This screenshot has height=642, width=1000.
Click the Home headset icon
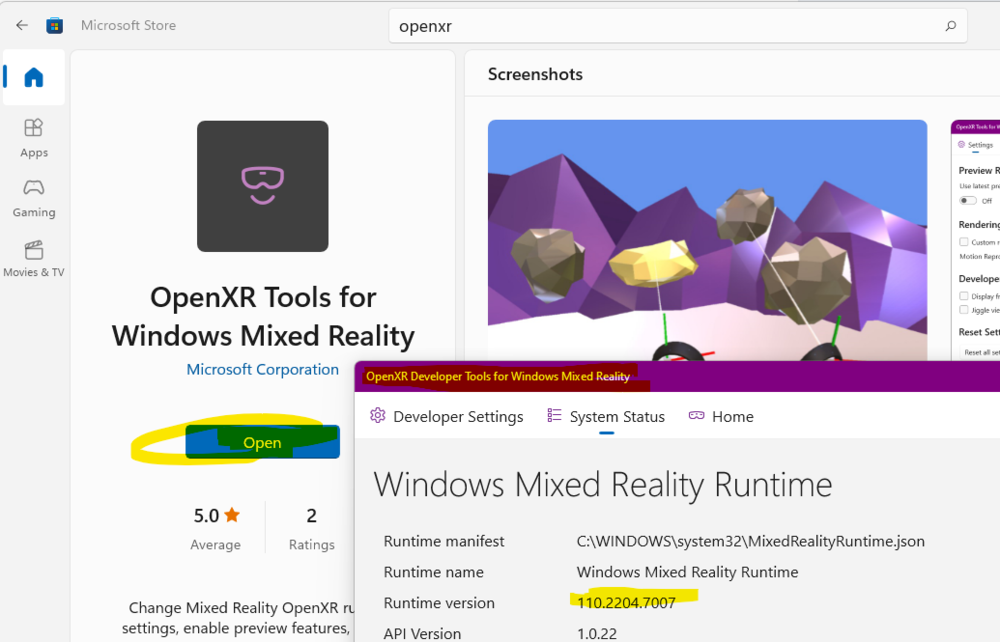click(696, 416)
